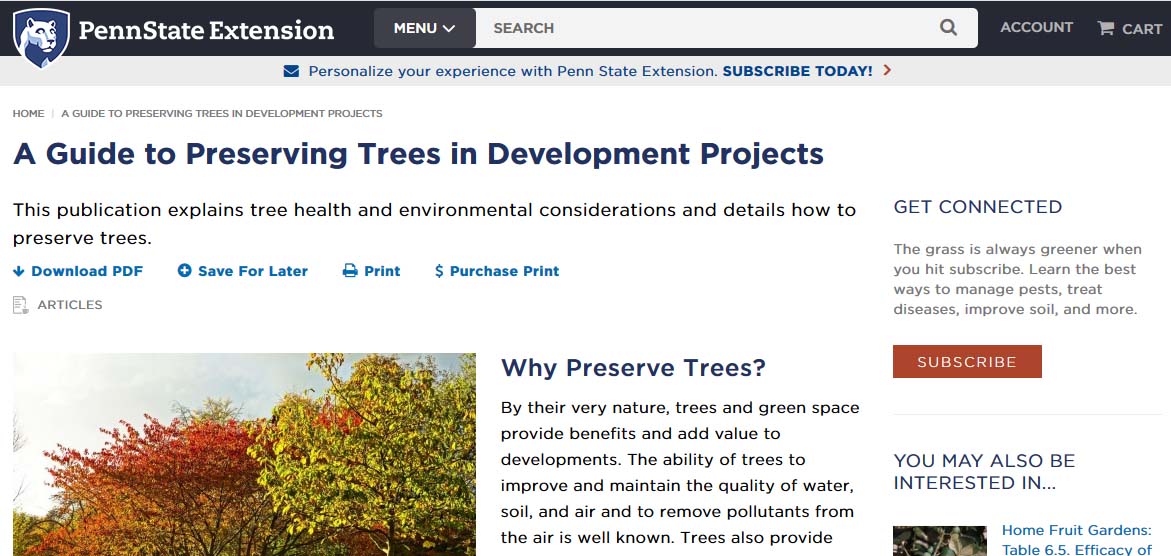Click the dollar sign Purchase Print icon

[439, 271]
